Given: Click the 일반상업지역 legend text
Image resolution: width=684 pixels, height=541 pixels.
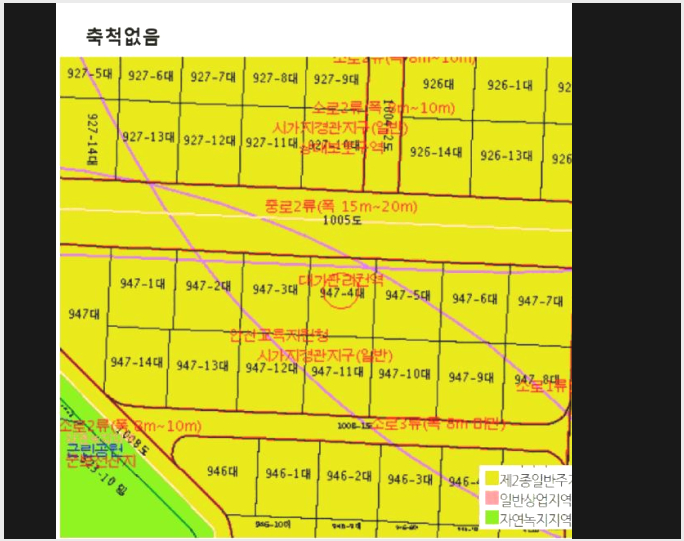Looking at the screenshot, I should pos(535,500).
